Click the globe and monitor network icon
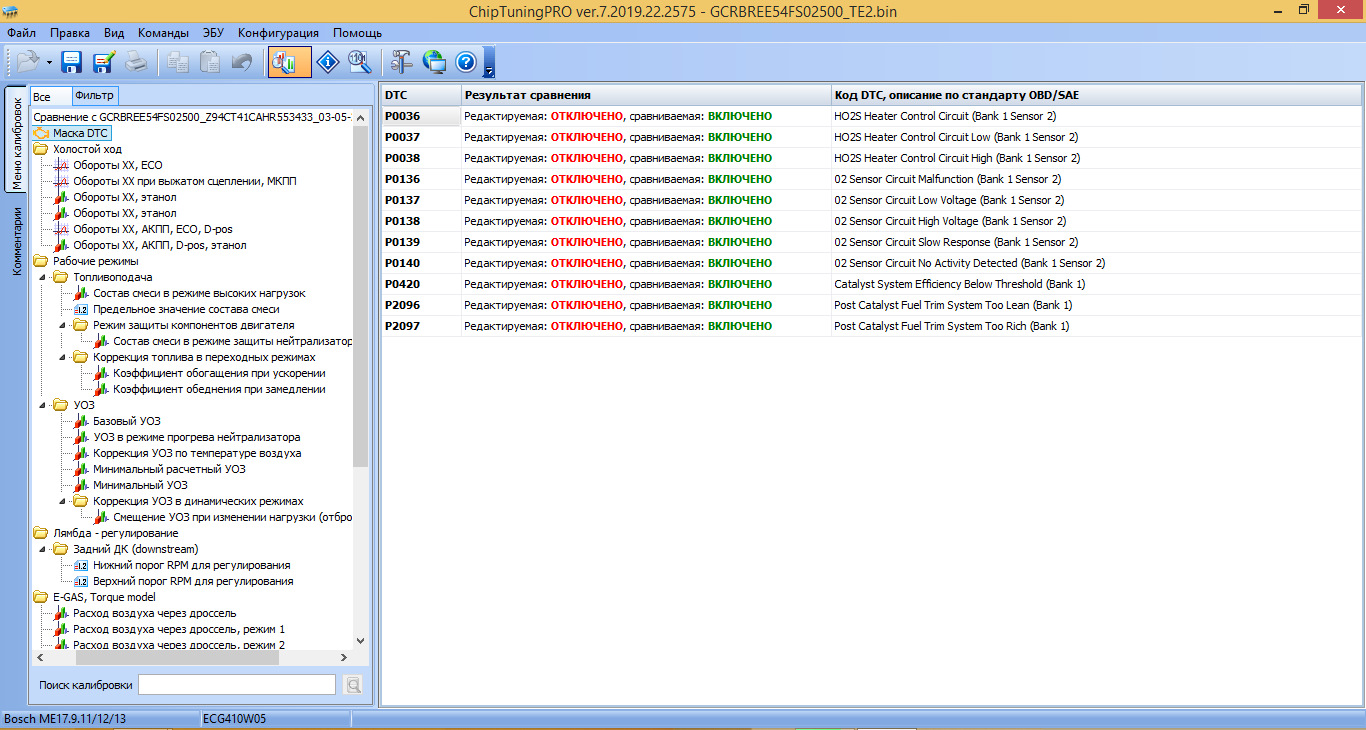The width and height of the screenshot is (1366, 730). 434,62
